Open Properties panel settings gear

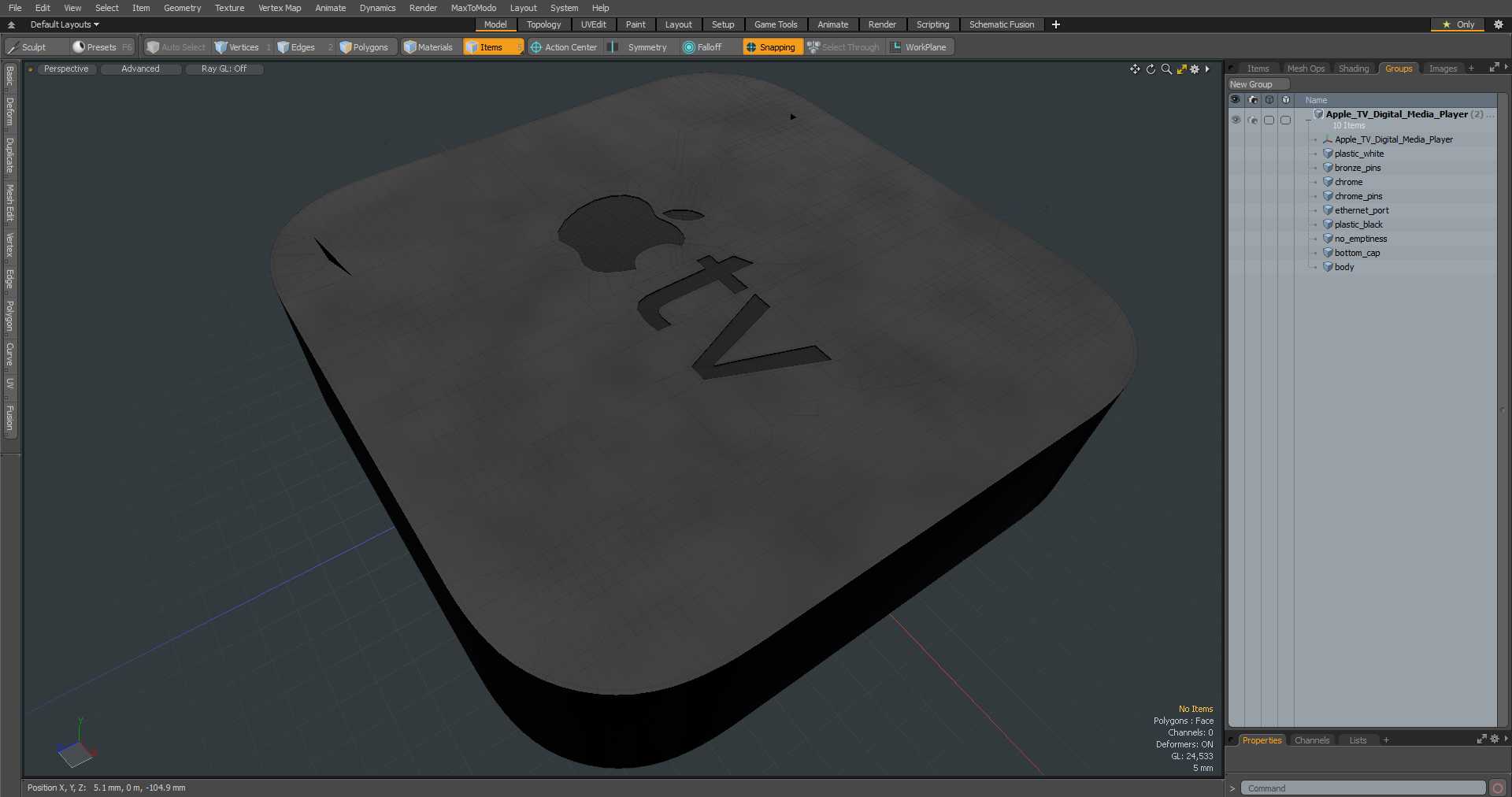coord(1495,740)
